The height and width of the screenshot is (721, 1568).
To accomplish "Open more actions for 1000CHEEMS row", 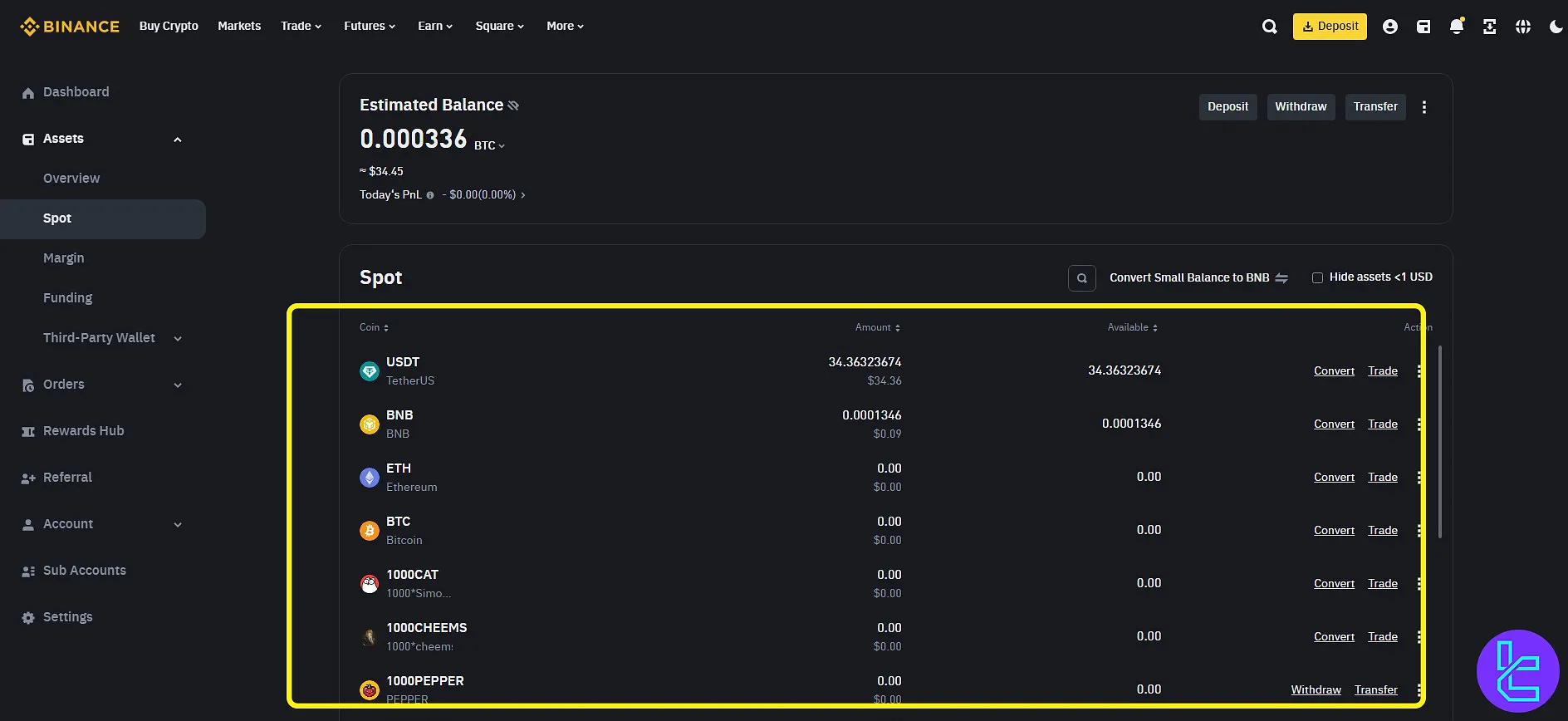I will (1419, 637).
